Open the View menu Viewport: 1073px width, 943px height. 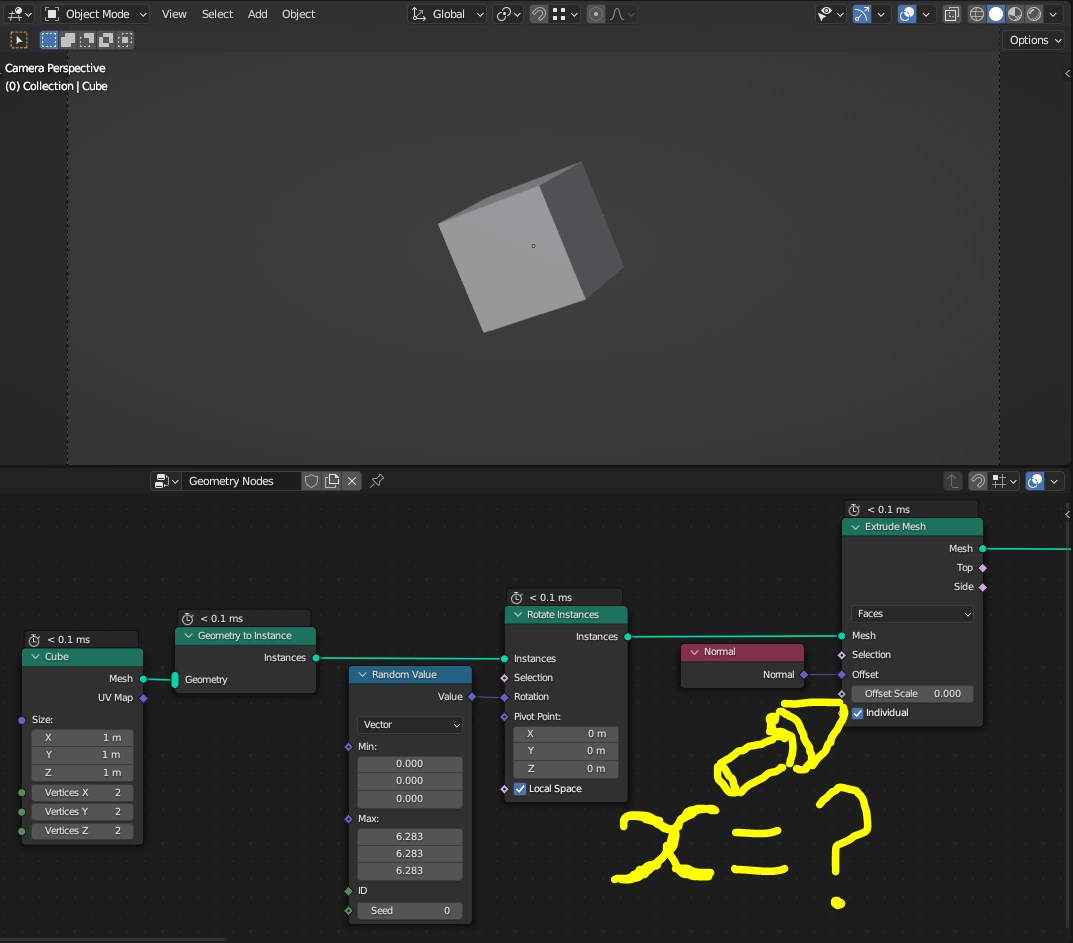174,14
